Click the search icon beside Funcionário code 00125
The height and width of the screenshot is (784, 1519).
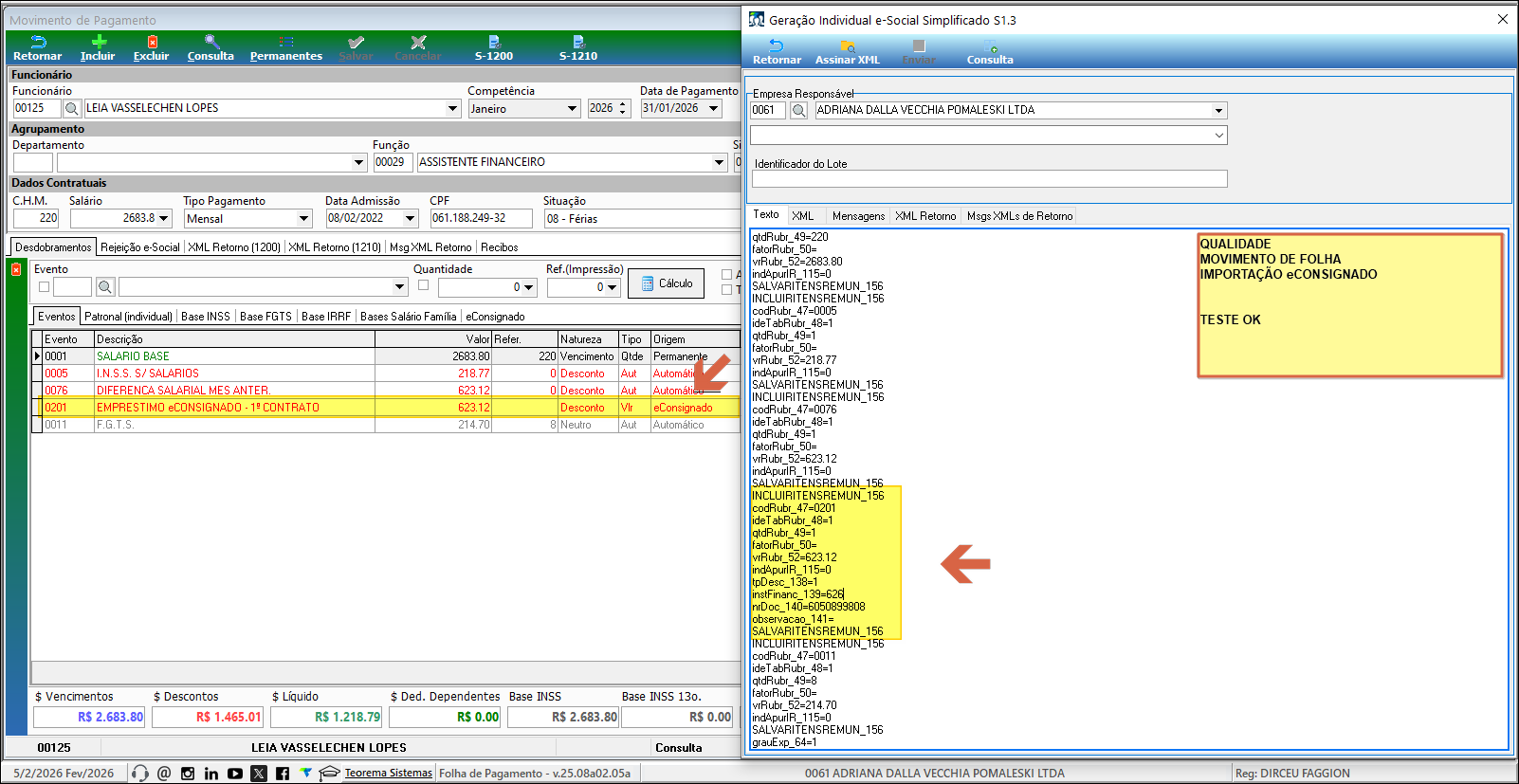point(72,109)
